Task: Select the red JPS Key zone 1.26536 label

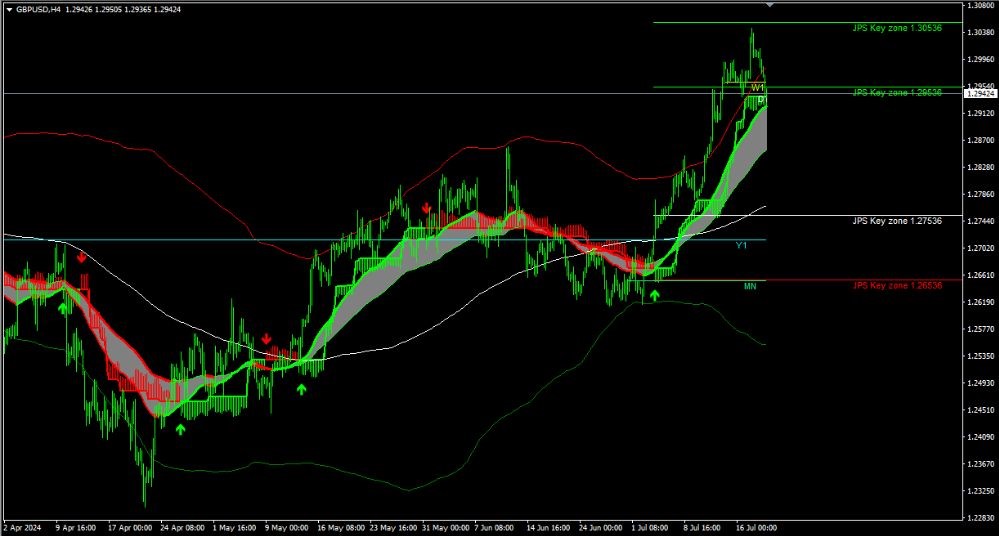Action: click(x=897, y=285)
